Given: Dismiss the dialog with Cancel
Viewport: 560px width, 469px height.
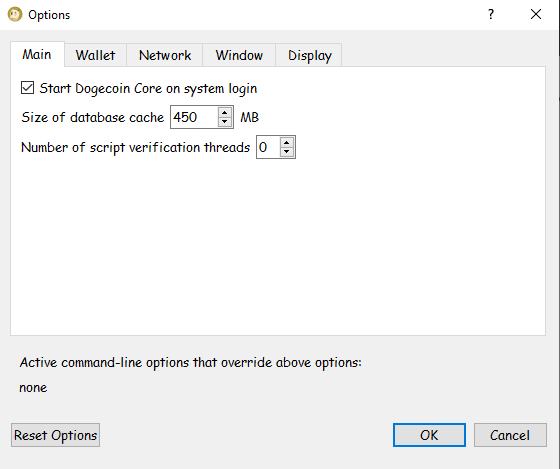Looking at the screenshot, I should pyautogui.click(x=510, y=435).
